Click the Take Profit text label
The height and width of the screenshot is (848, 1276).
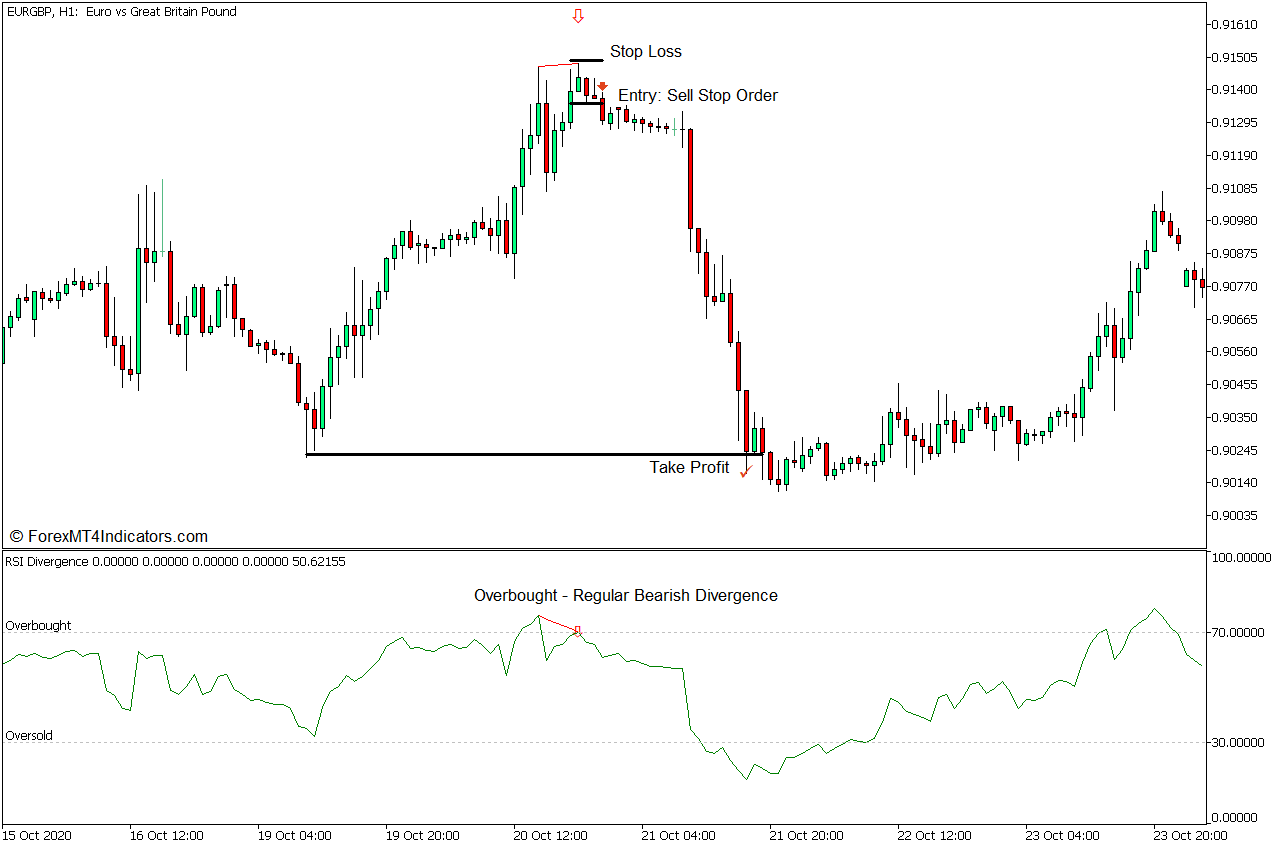click(x=687, y=467)
